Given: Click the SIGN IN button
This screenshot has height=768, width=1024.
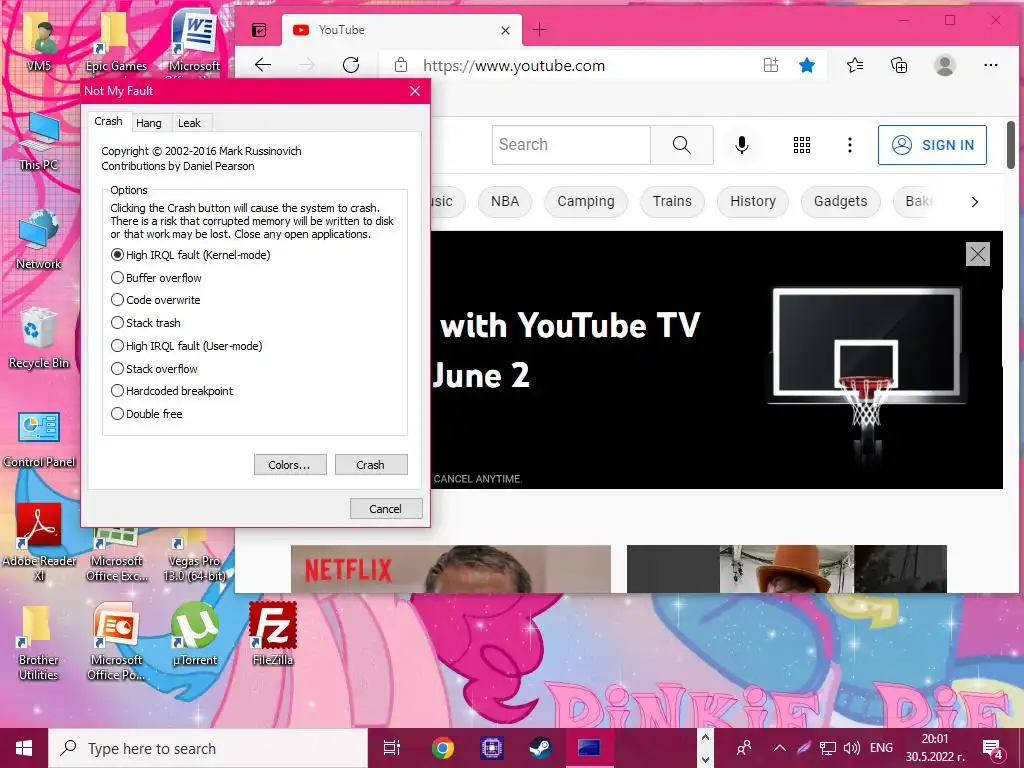Looking at the screenshot, I should [932, 145].
